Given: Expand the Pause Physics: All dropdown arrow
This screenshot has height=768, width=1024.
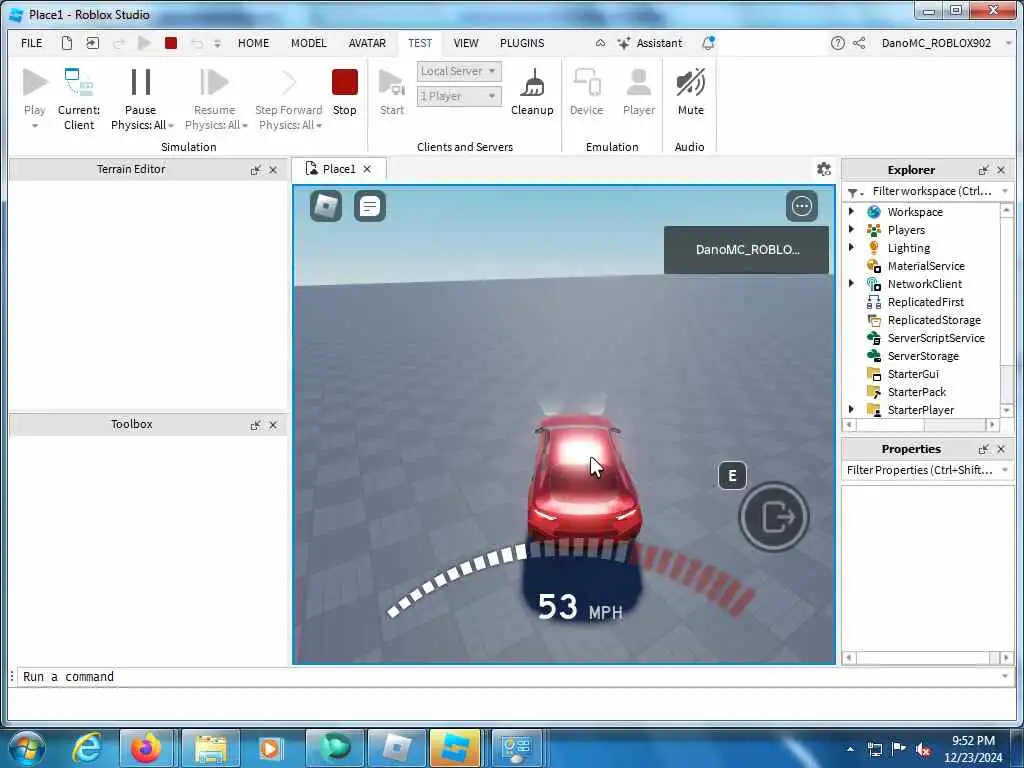Looking at the screenshot, I should click(x=171, y=125).
